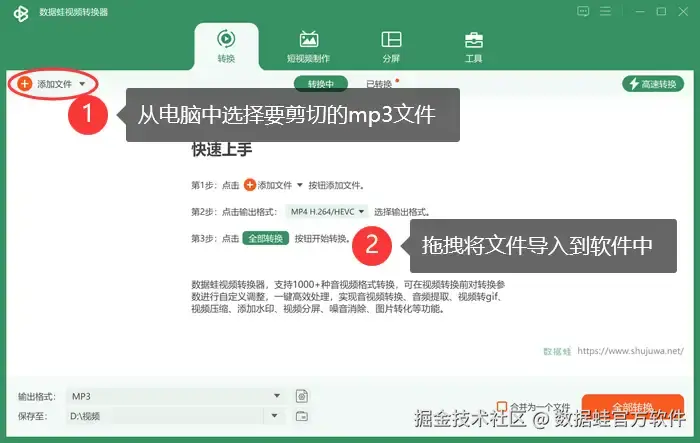Open the MP4 H.264/HEVC dropdown in guide
700x443 pixels.
(327, 212)
